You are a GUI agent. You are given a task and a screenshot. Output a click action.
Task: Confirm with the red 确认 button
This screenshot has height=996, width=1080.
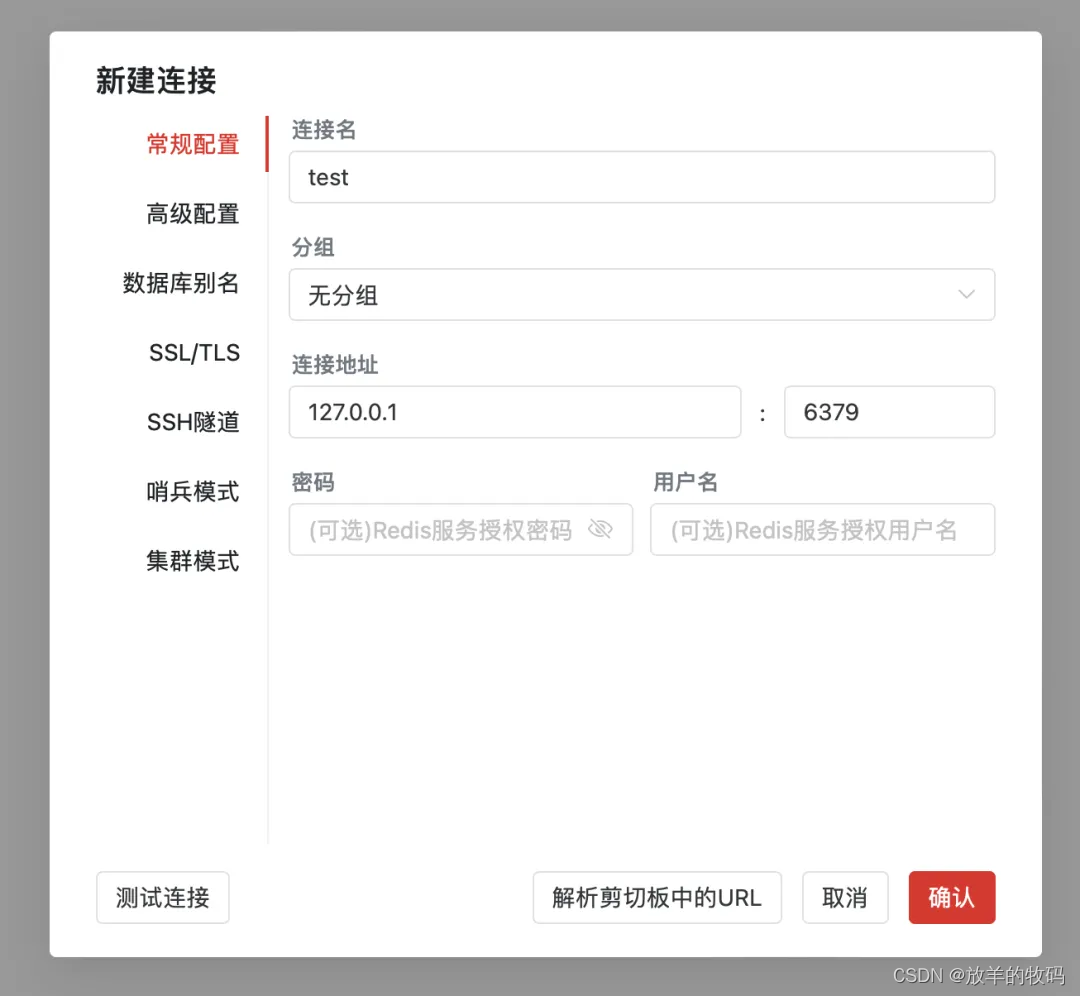pyautogui.click(x=952, y=898)
